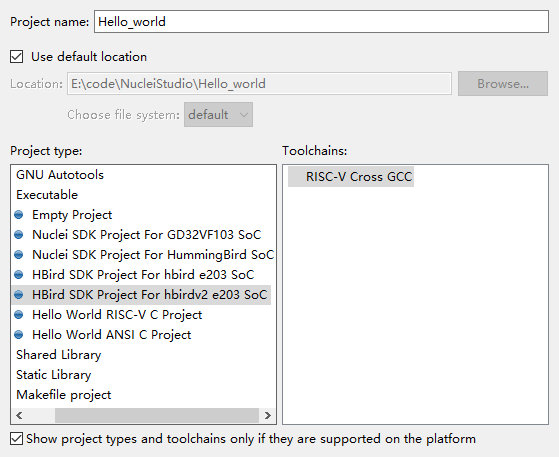Toggle Show project types only if supported checkbox
559x457 pixels.
(x=16, y=438)
